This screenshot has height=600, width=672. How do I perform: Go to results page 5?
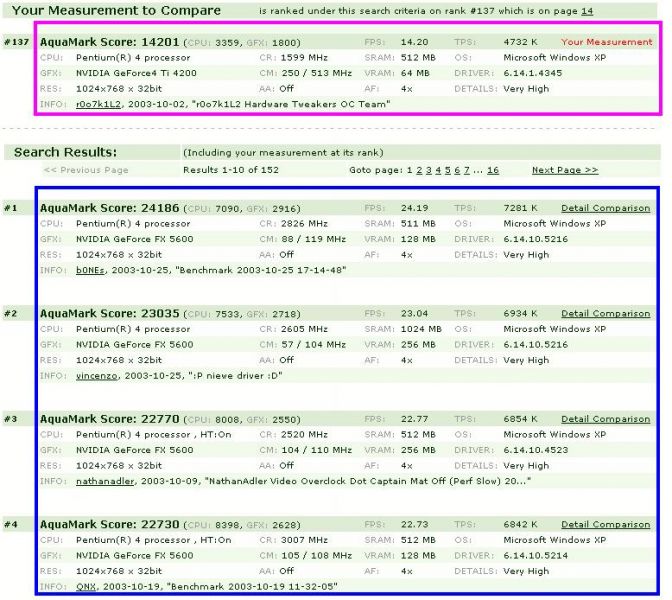(447, 170)
